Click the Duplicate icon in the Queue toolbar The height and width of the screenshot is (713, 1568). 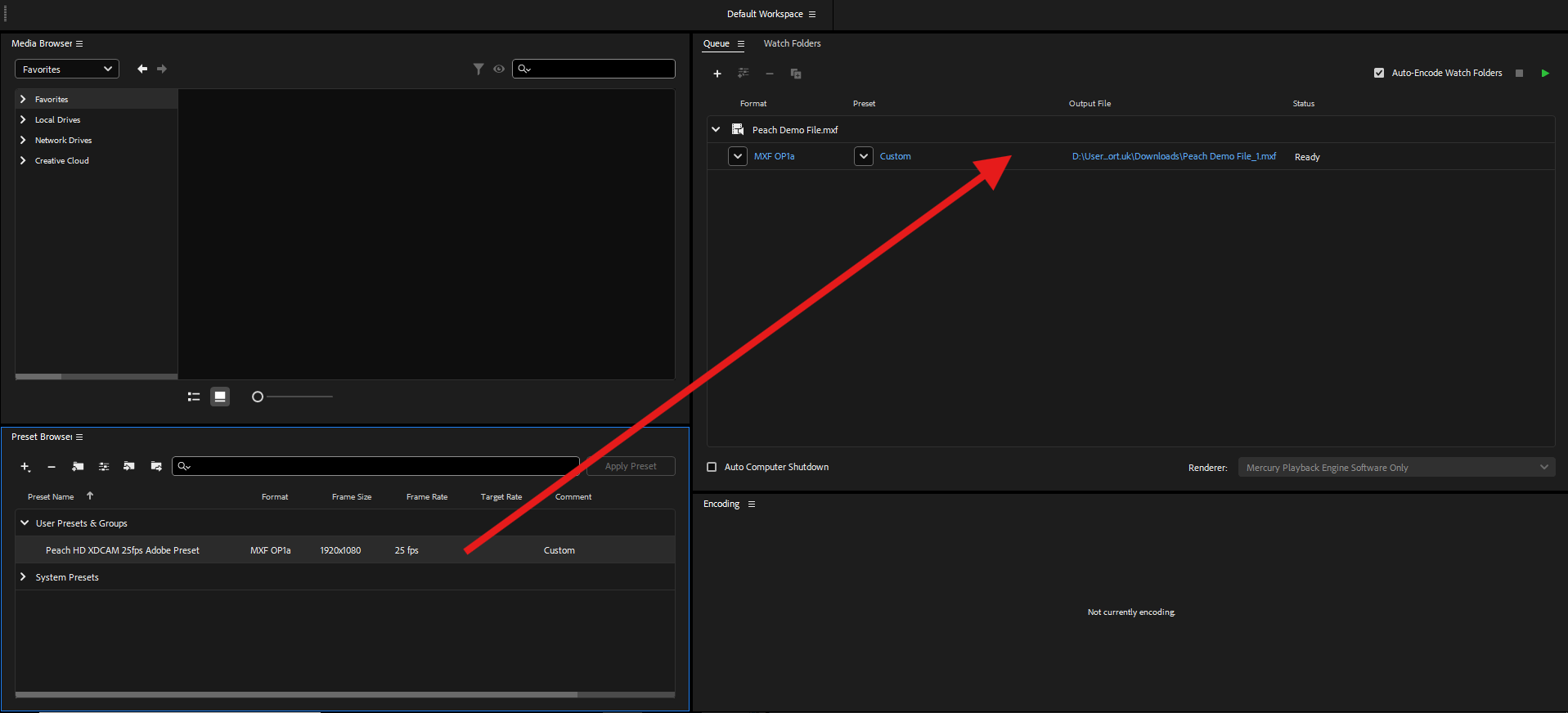tap(795, 74)
